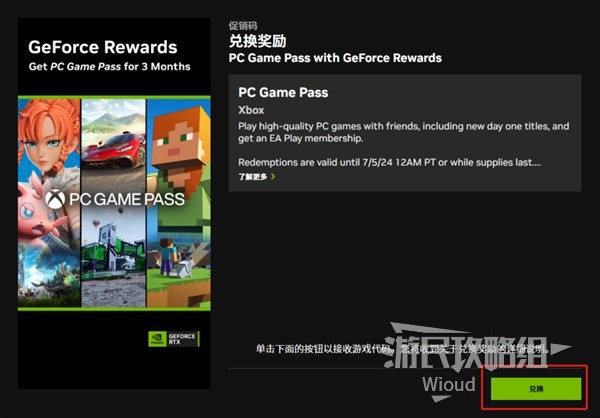The height and width of the screenshot is (418, 600).
Task: Click the Xbox publisher label
Action: coord(251,110)
